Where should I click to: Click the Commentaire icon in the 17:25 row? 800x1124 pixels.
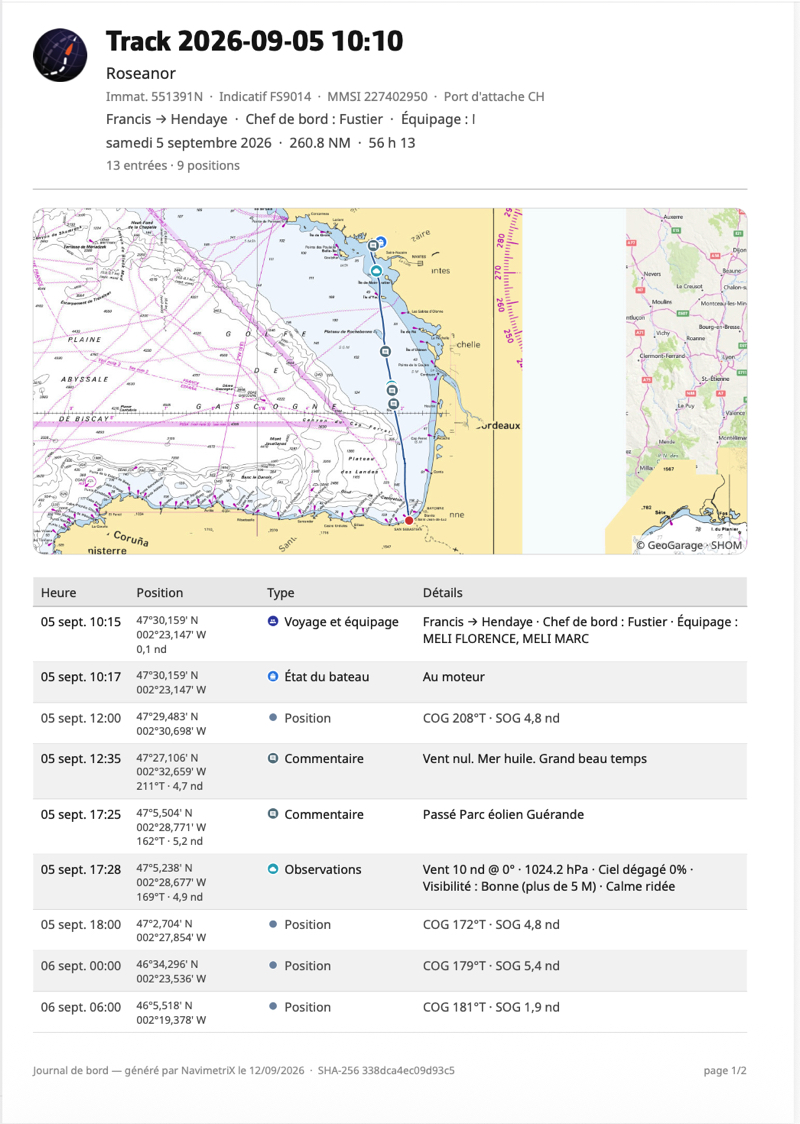[272, 814]
